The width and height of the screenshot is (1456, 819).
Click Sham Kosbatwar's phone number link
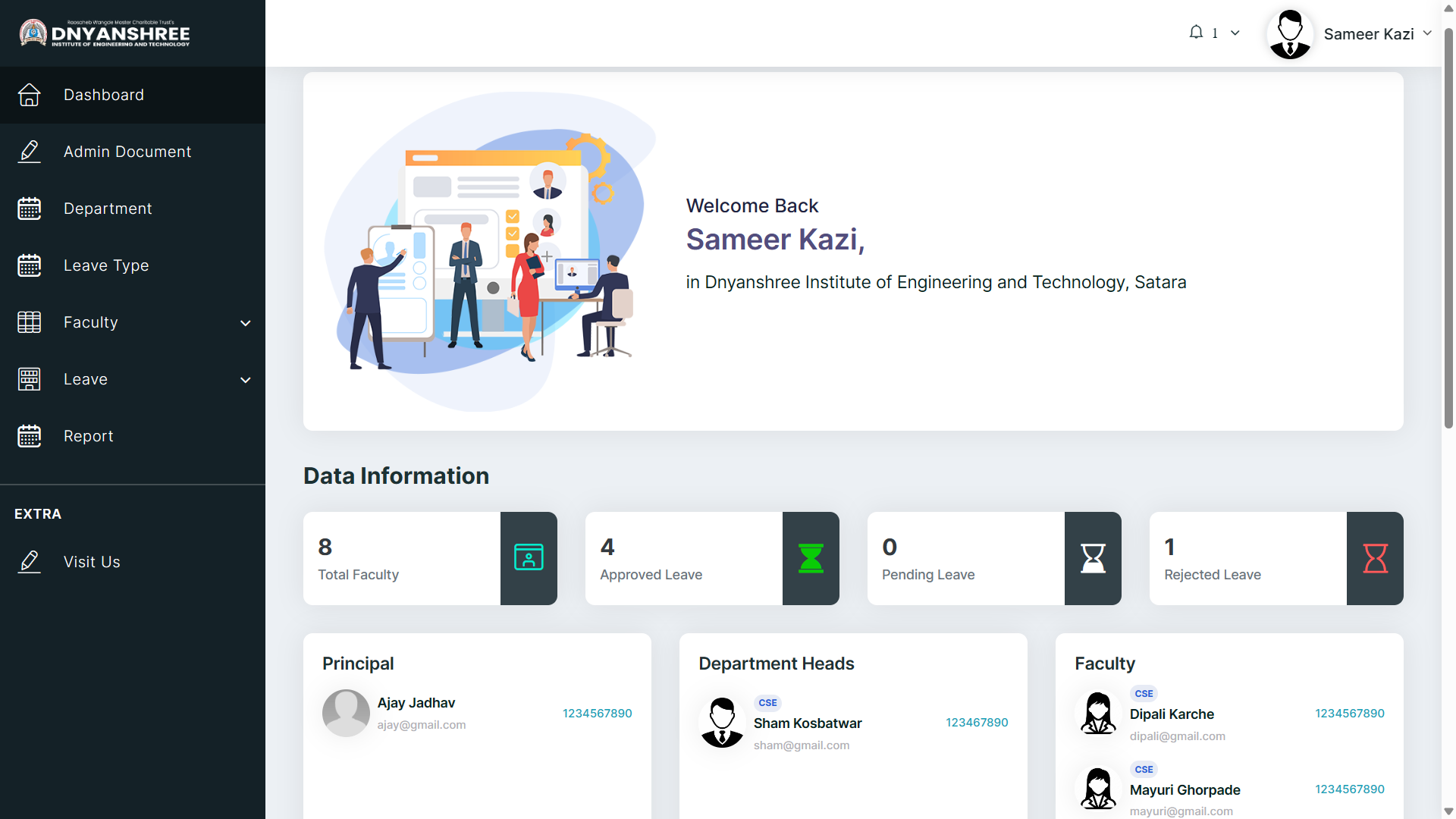click(977, 723)
